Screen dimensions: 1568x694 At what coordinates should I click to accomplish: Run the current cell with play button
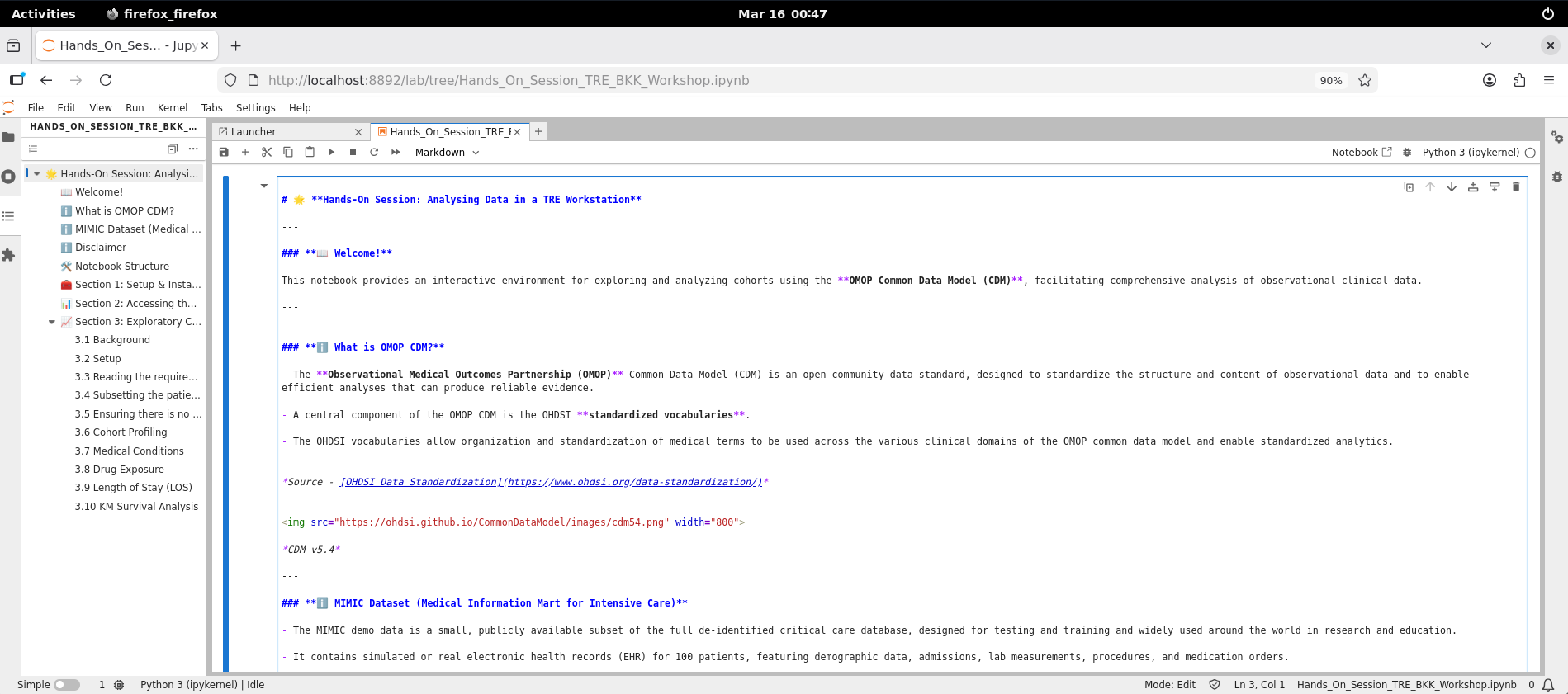coord(331,152)
